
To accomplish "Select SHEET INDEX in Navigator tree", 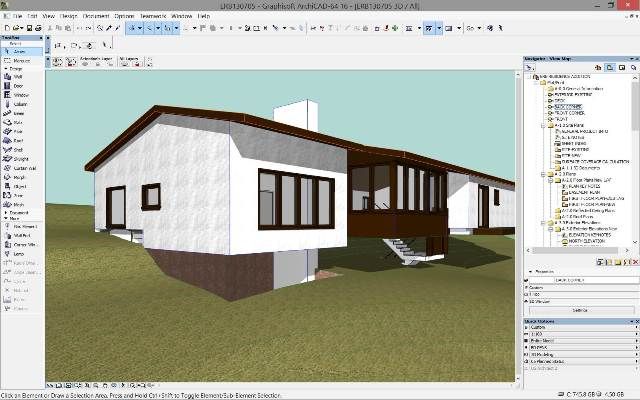I will (574, 144).
